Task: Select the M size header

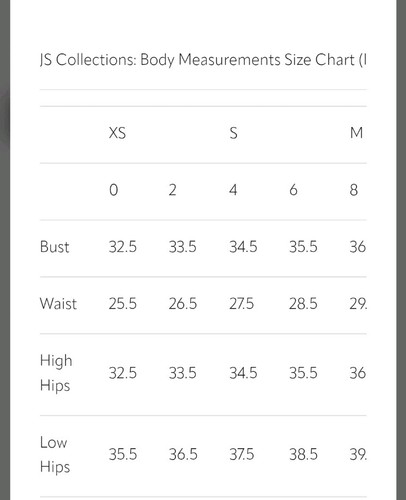Action: point(356,133)
